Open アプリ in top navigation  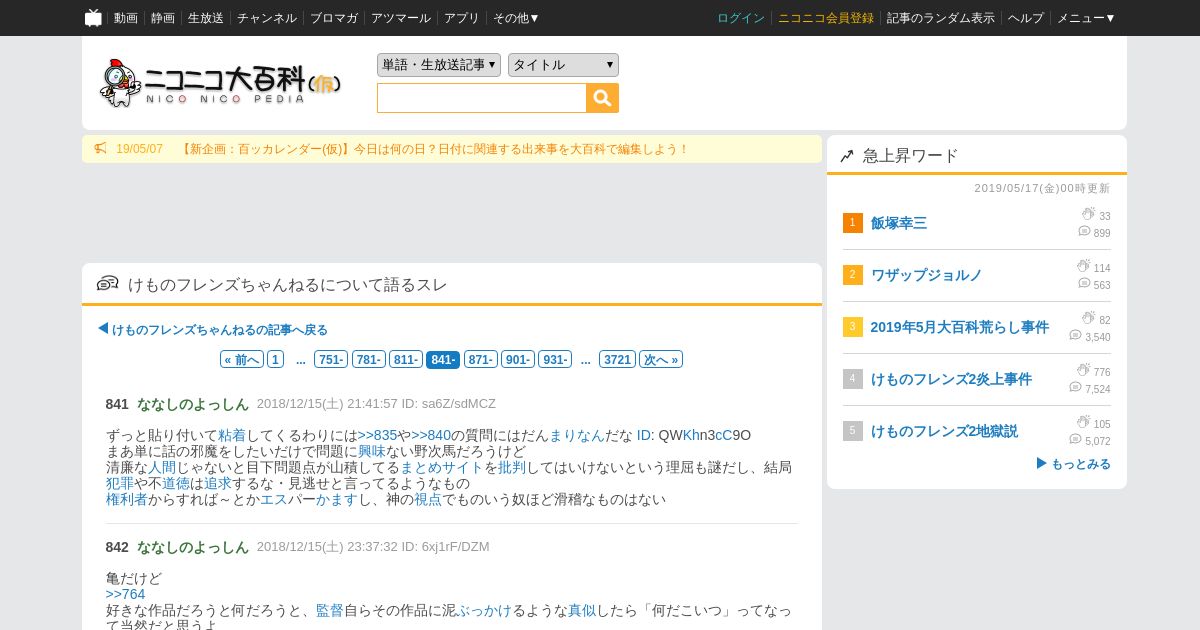pos(462,18)
